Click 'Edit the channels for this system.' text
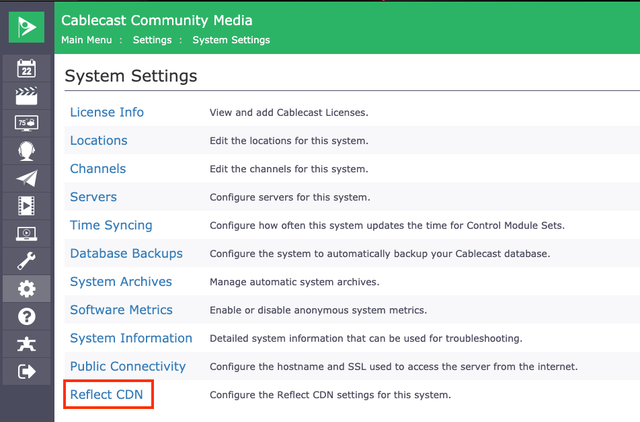The width and height of the screenshot is (640, 422). tap(289, 169)
